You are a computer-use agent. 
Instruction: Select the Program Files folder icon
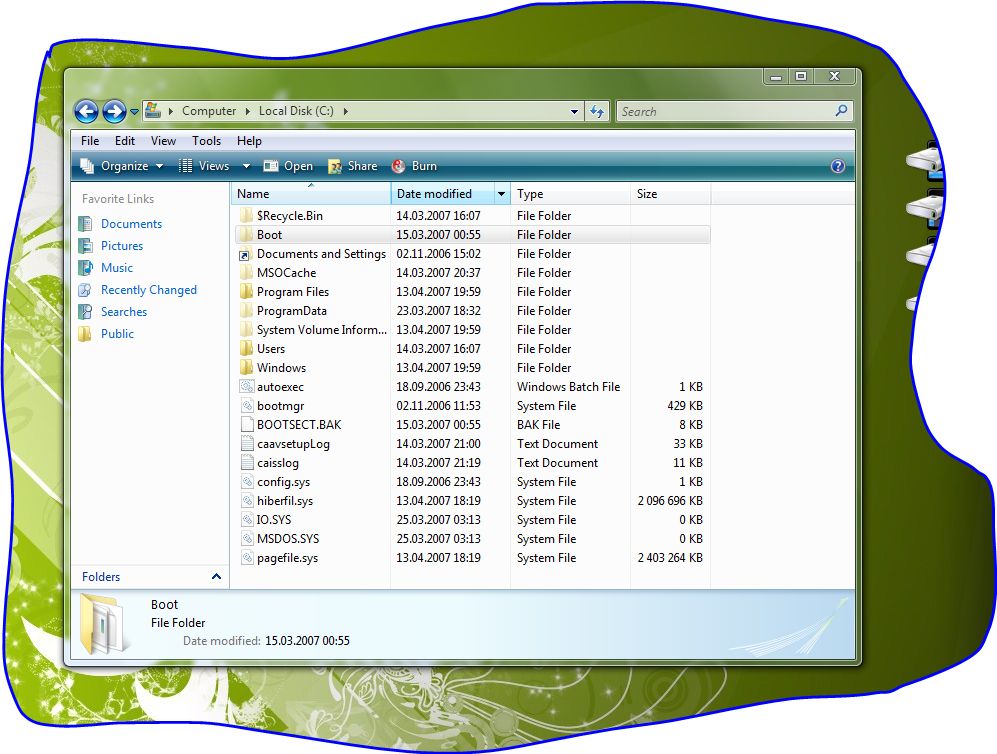click(247, 292)
